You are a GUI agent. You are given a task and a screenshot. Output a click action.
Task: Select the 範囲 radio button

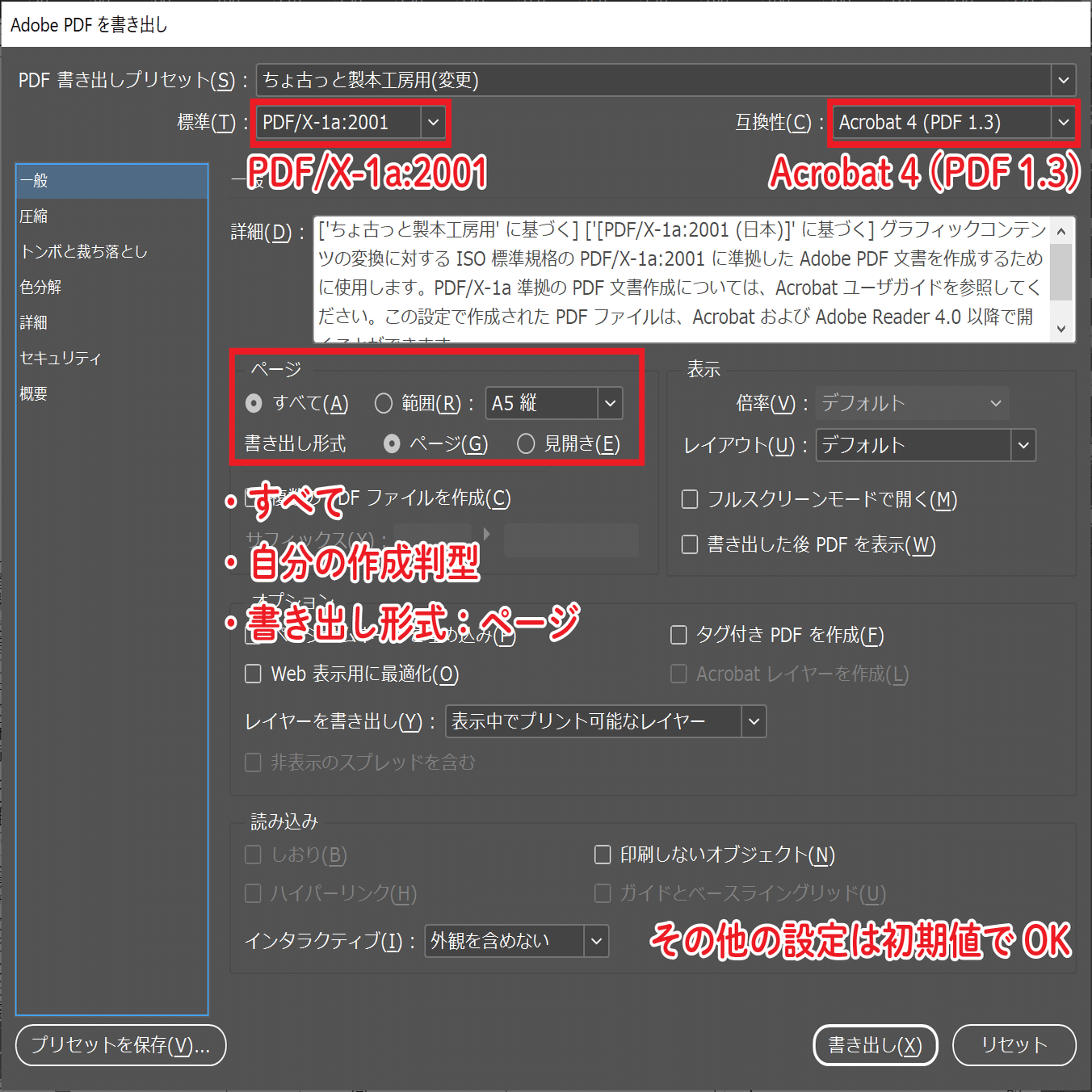coord(384,403)
